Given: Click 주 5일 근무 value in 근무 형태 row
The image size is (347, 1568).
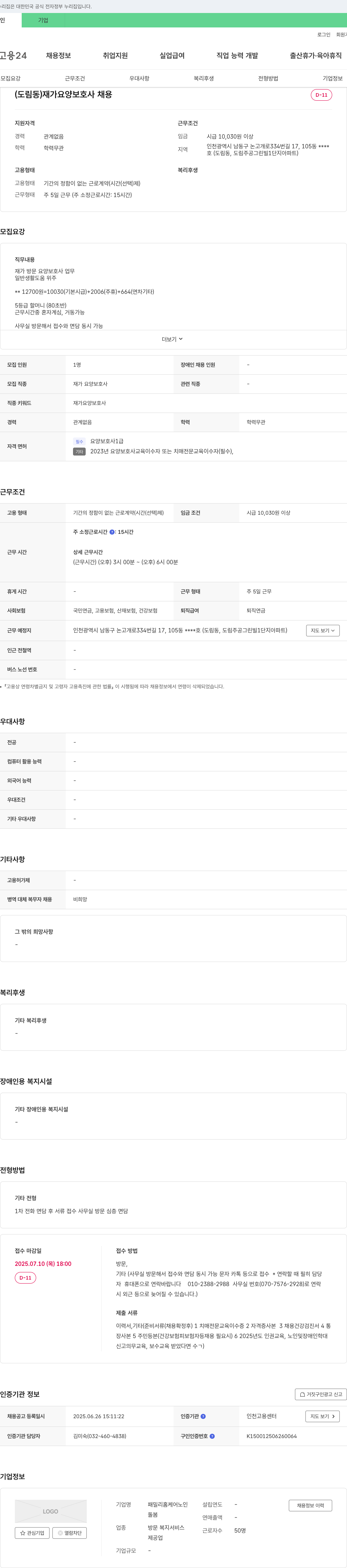Looking at the screenshot, I should pyautogui.click(x=259, y=592).
